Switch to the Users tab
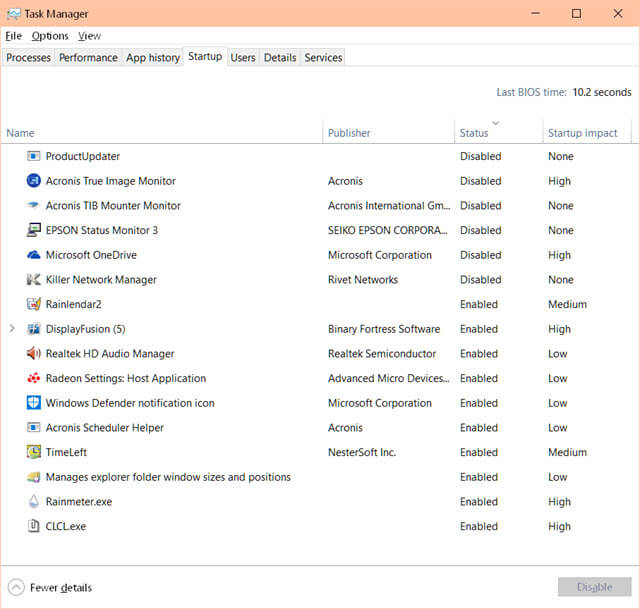 tap(243, 58)
